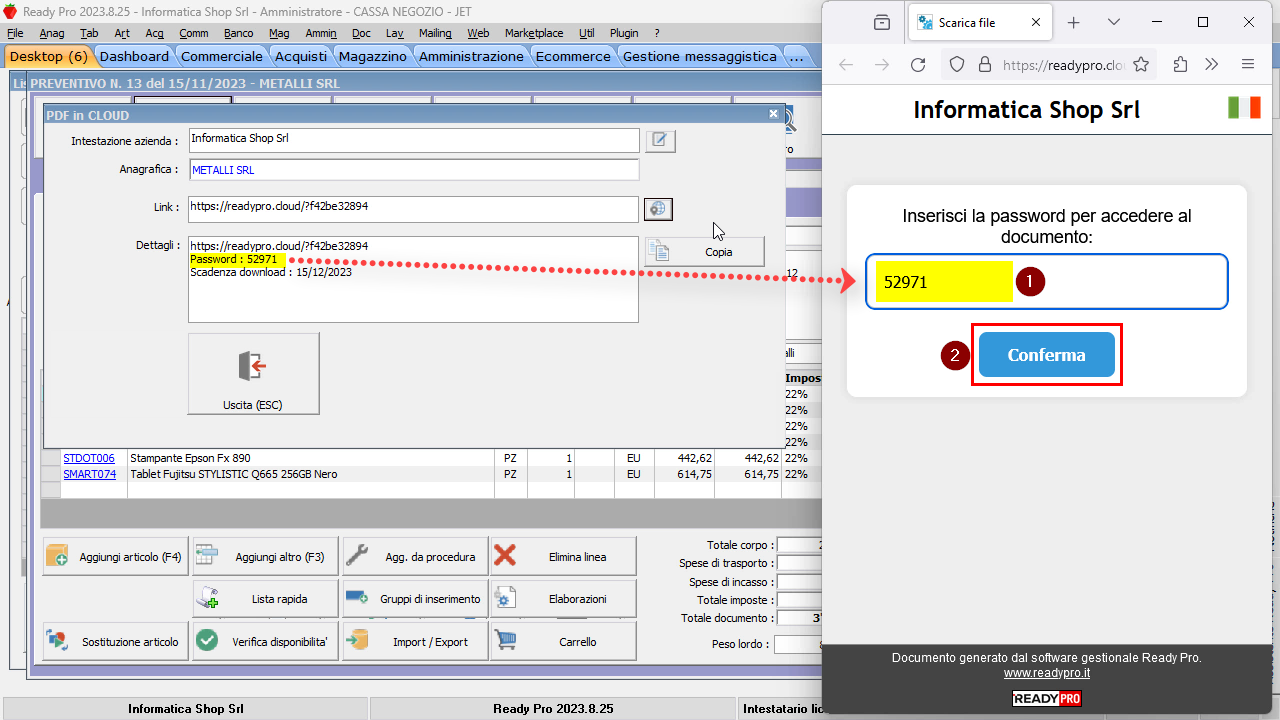Image resolution: width=1280 pixels, height=720 pixels.
Task: Open the Plugin menu
Action: click(x=624, y=33)
